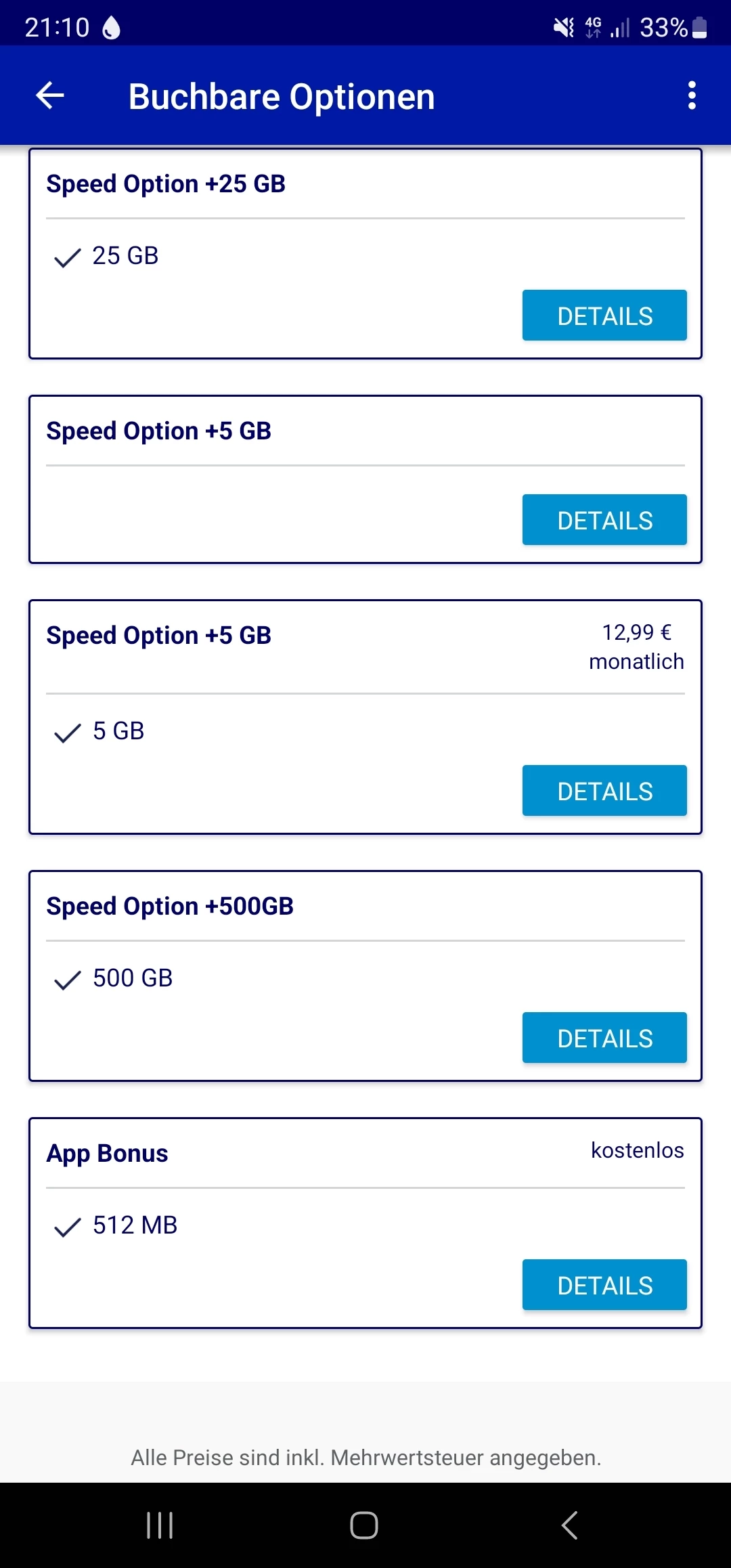Viewport: 731px width, 1568px height.
Task: Open Details for Speed Option +500GB
Action: pos(604,1038)
